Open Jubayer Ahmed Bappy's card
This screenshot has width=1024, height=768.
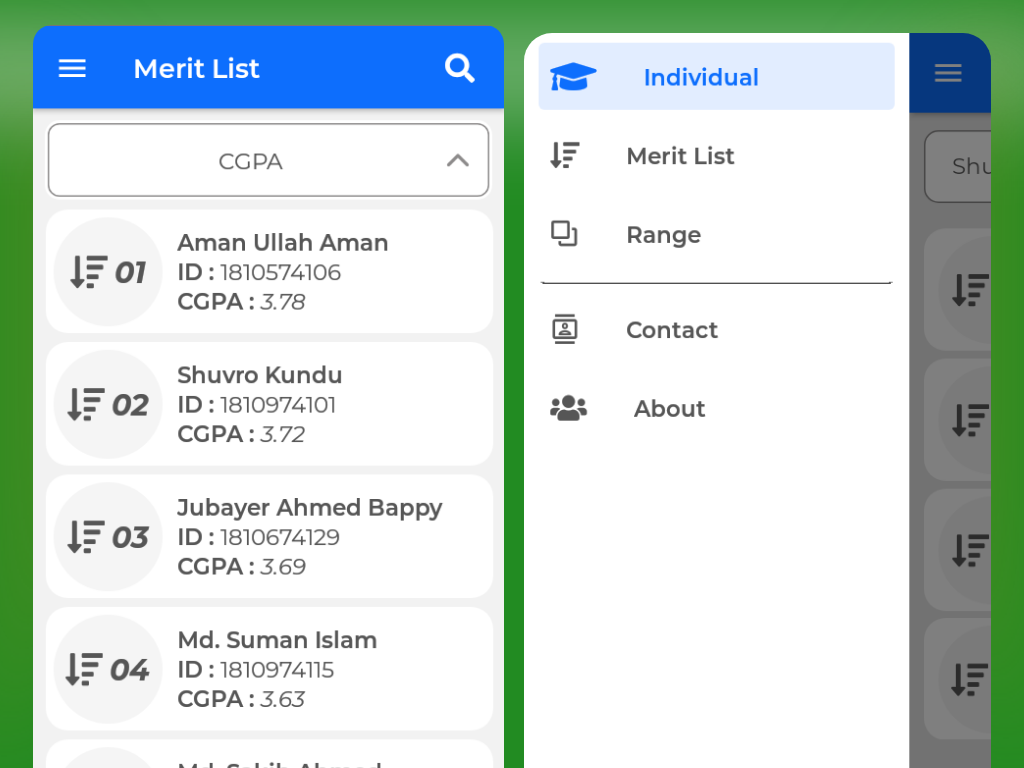(x=269, y=537)
